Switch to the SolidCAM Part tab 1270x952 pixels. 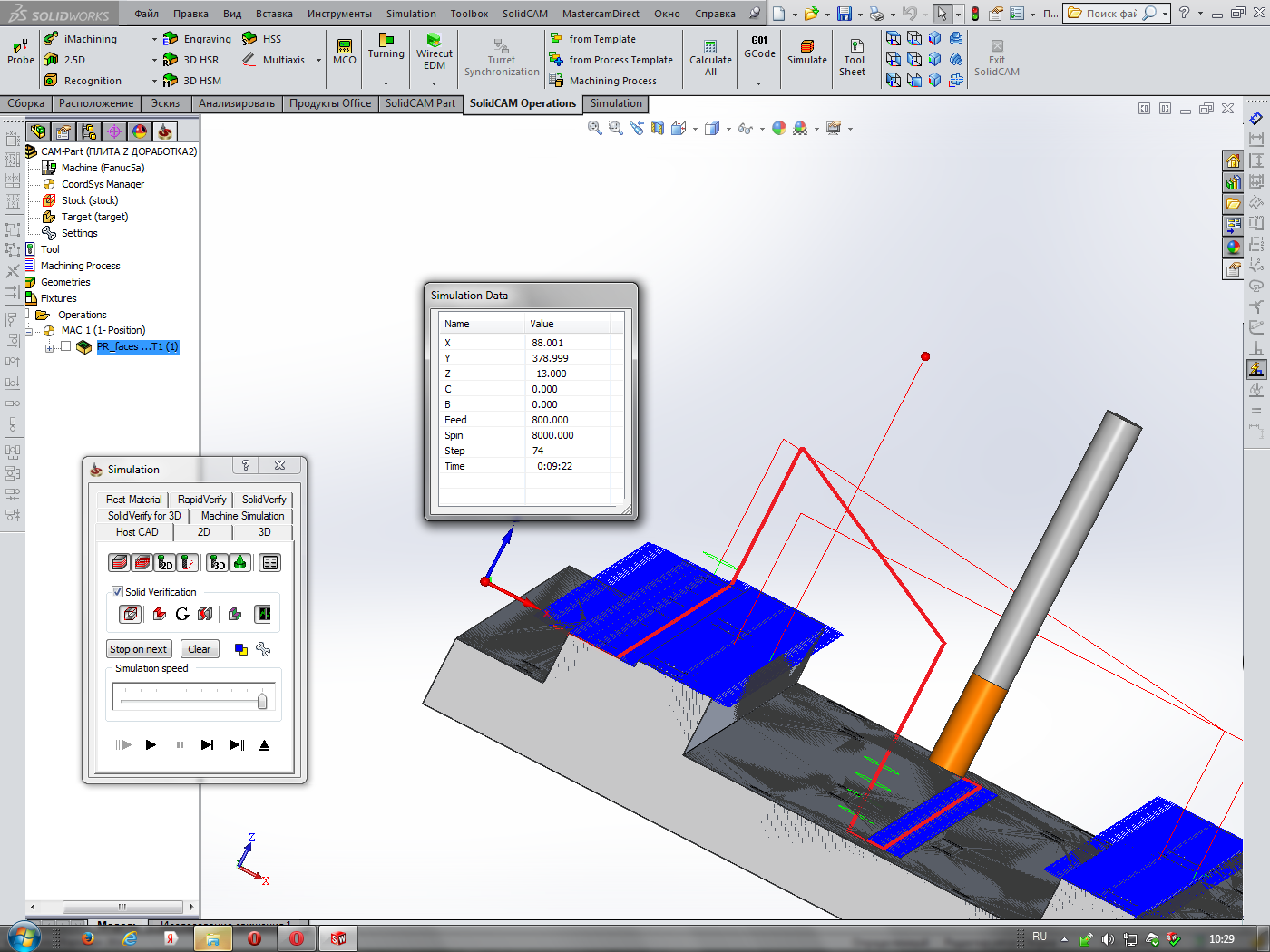pos(420,103)
